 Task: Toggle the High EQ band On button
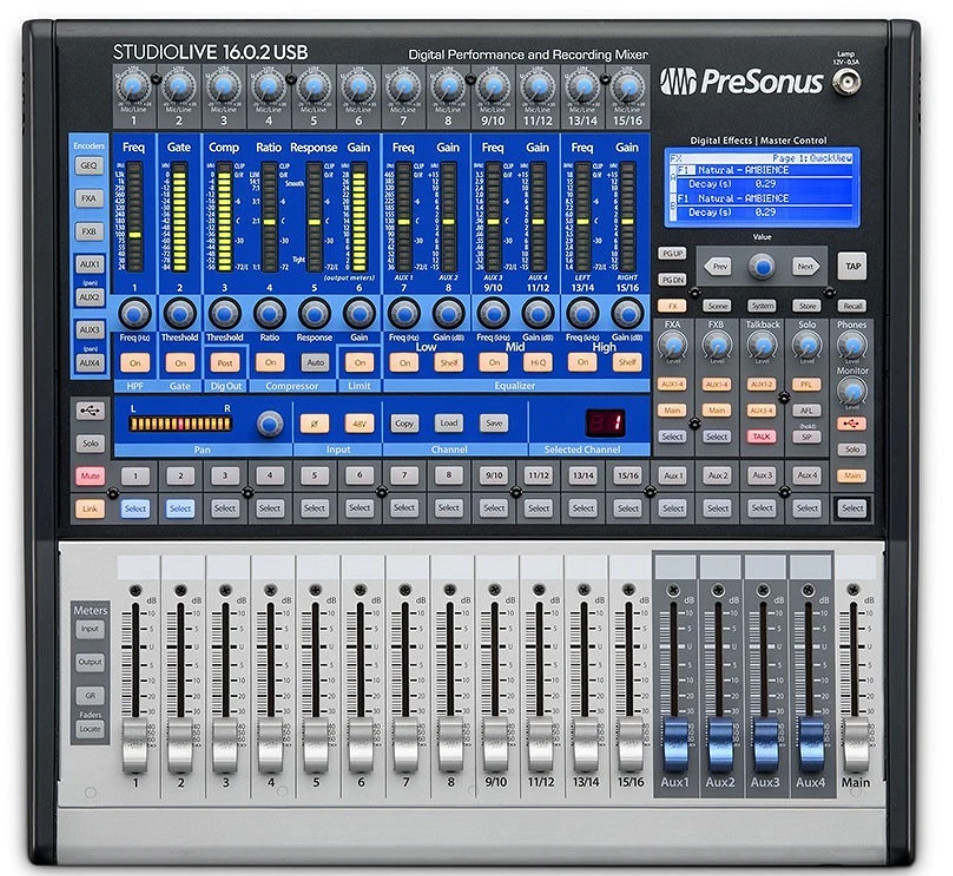click(x=583, y=362)
